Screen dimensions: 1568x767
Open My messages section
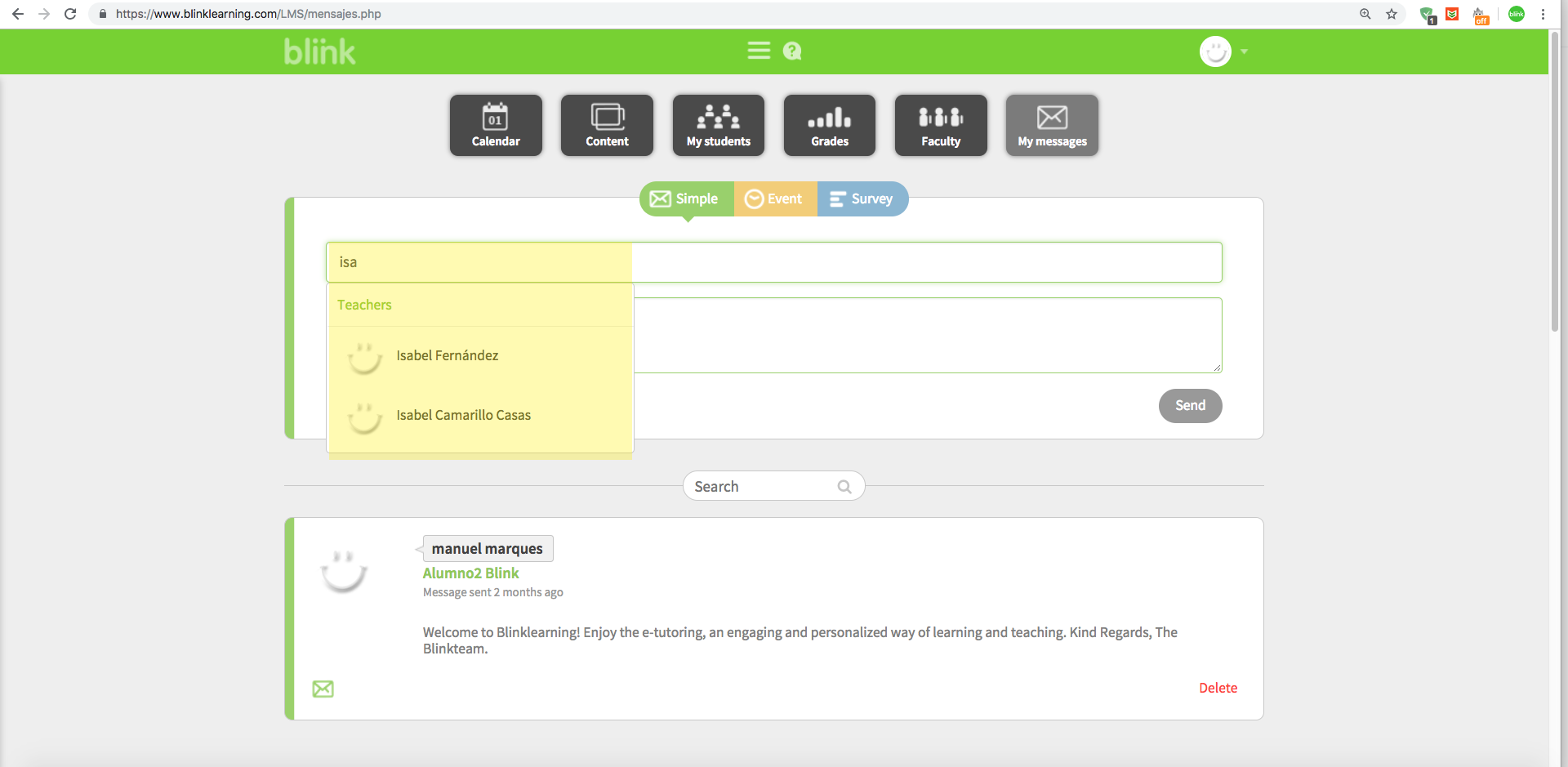1052,125
